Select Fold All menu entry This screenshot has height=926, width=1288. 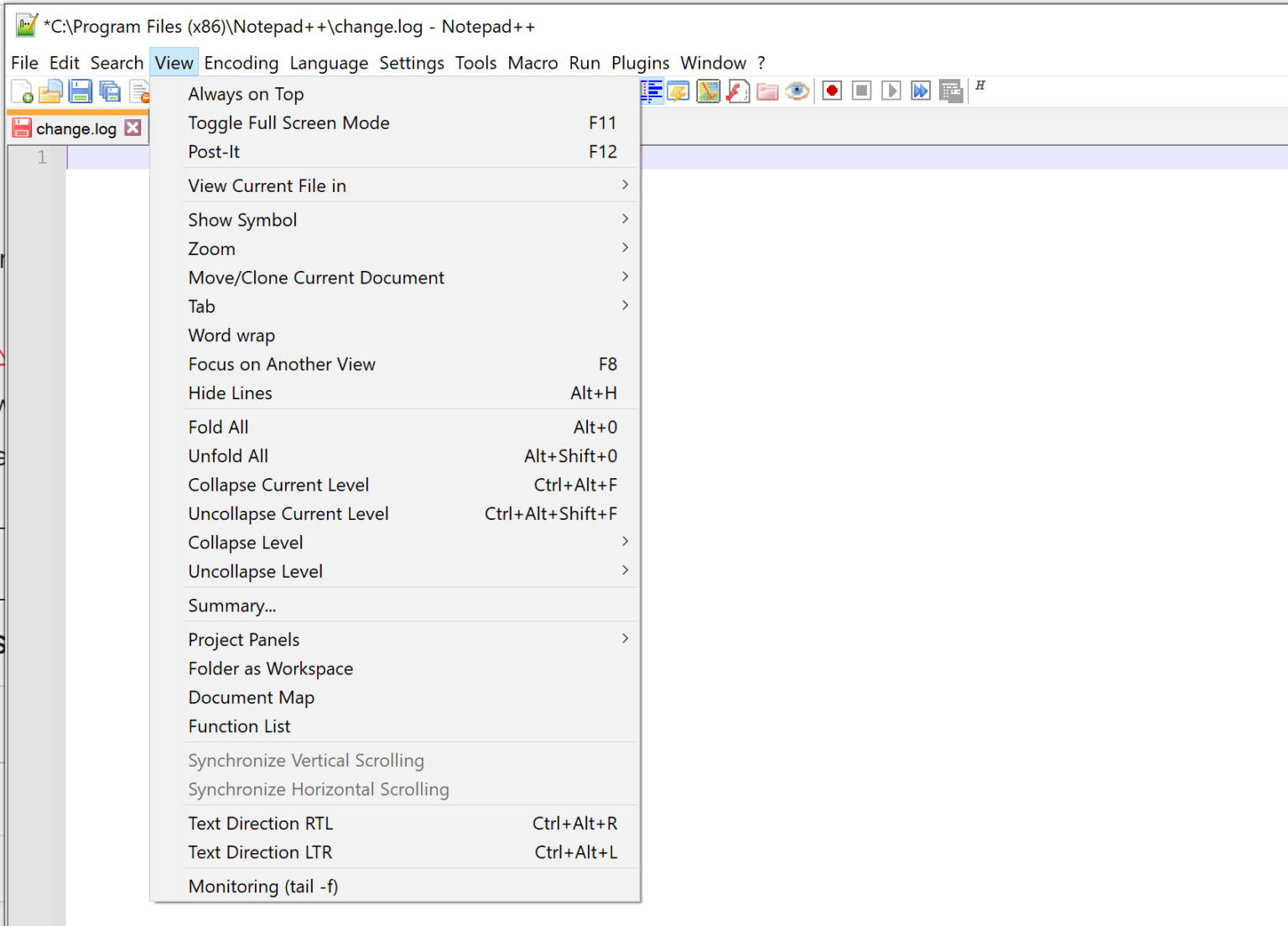tap(218, 427)
